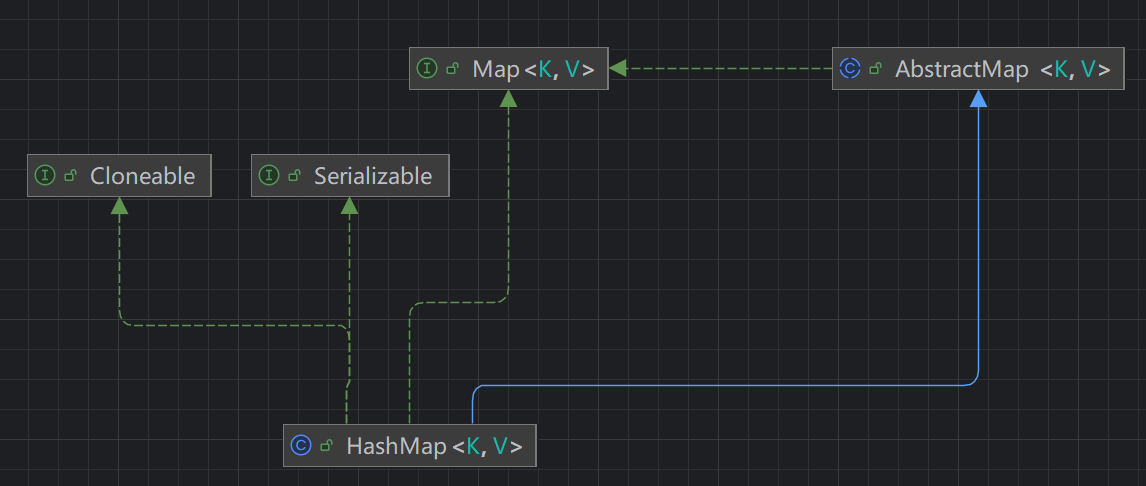The height and width of the screenshot is (486, 1146).
Task: Click the green arrowhead below Cloneable
Action: [119, 205]
